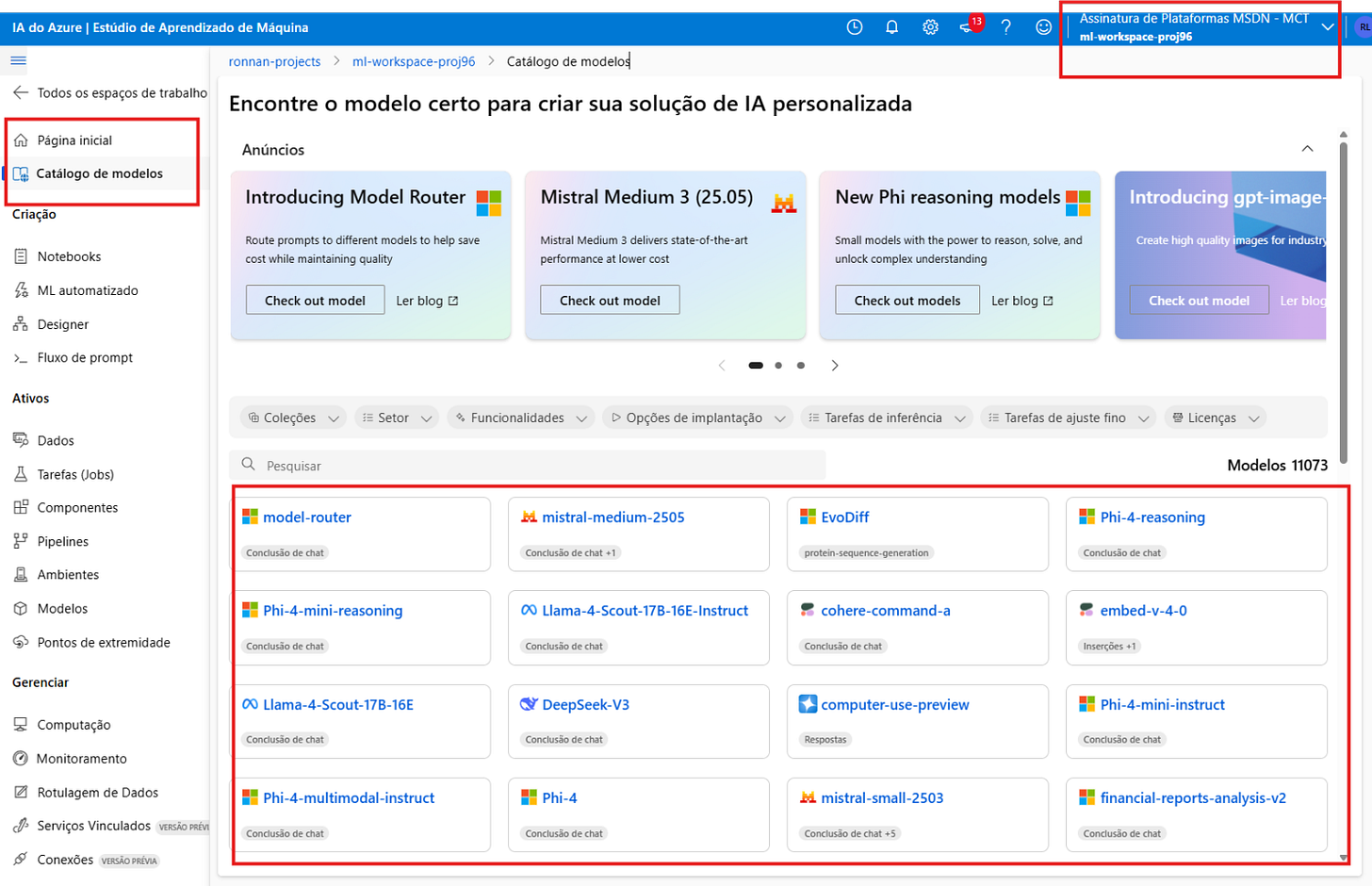Click the page vertical scrollbar
This screenshot has height=886, width=1372.
point(1344,302)
